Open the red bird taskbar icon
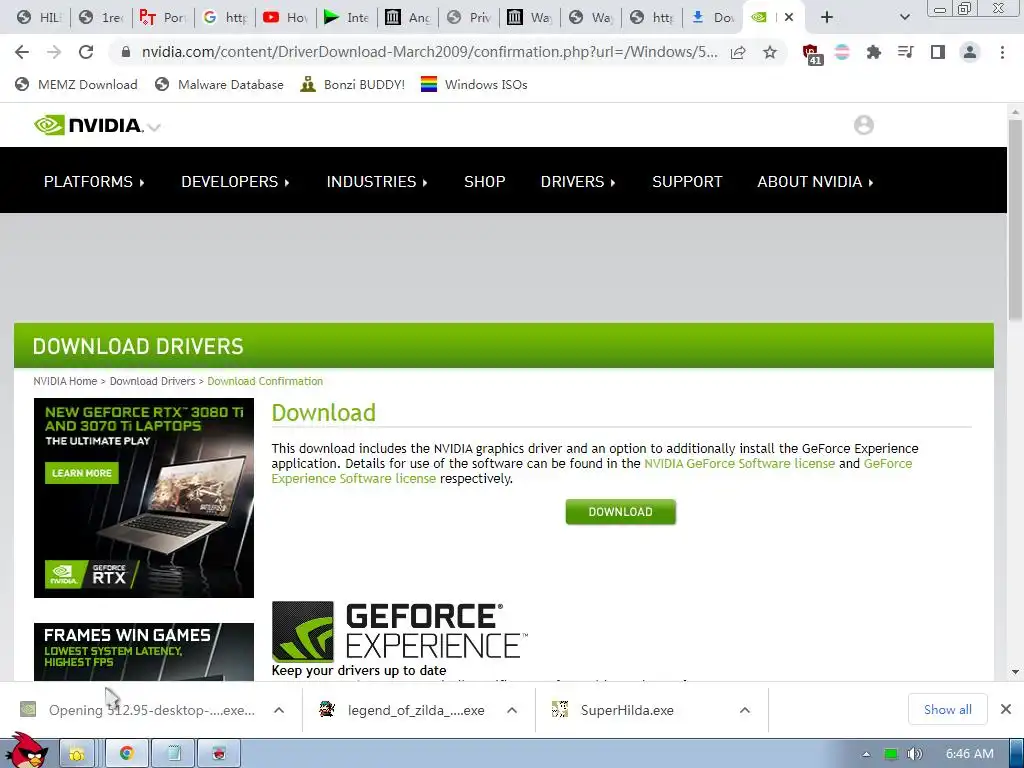This screenshot has width=1024, height=768. click(219, 754)
